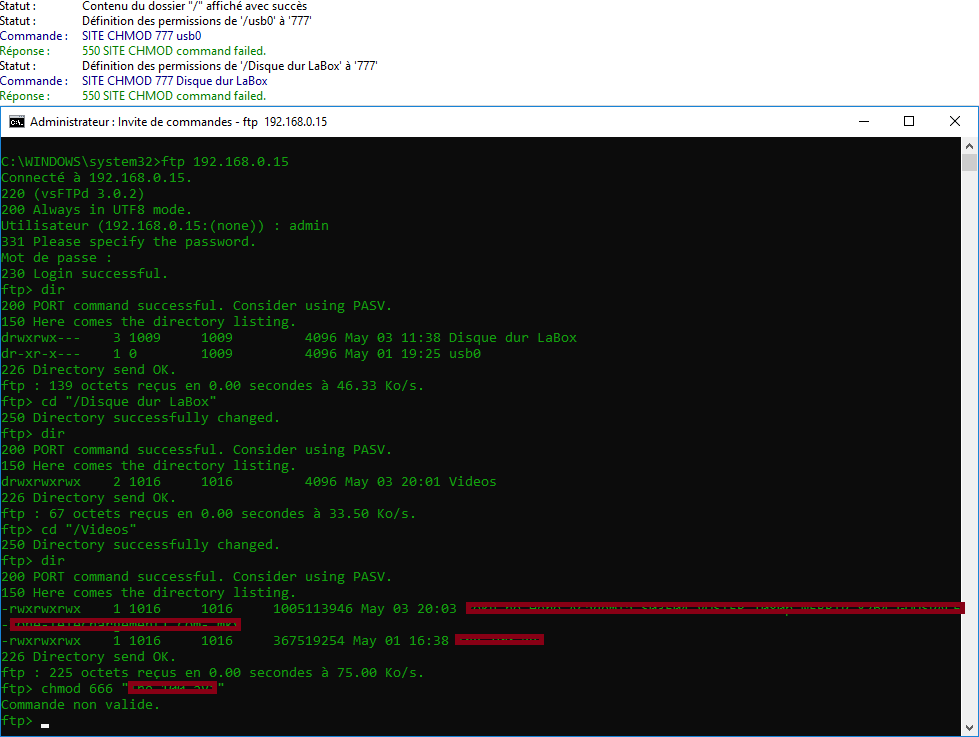This screenshot has height=737, width=979.
Task: Click the Command Prompt title bar icon
Action: [16, 121]
